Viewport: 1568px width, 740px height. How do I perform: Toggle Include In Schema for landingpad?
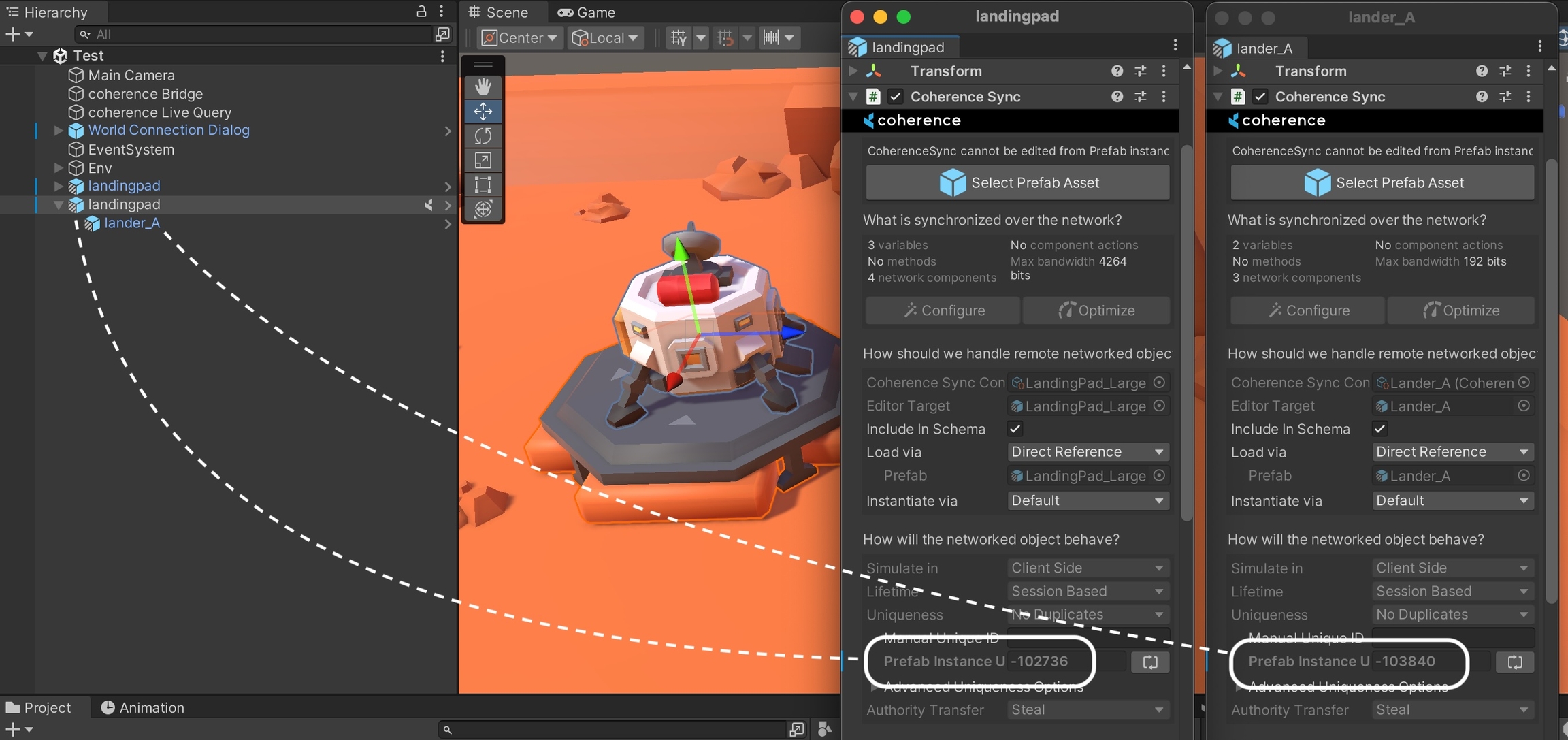[1015, 429]
